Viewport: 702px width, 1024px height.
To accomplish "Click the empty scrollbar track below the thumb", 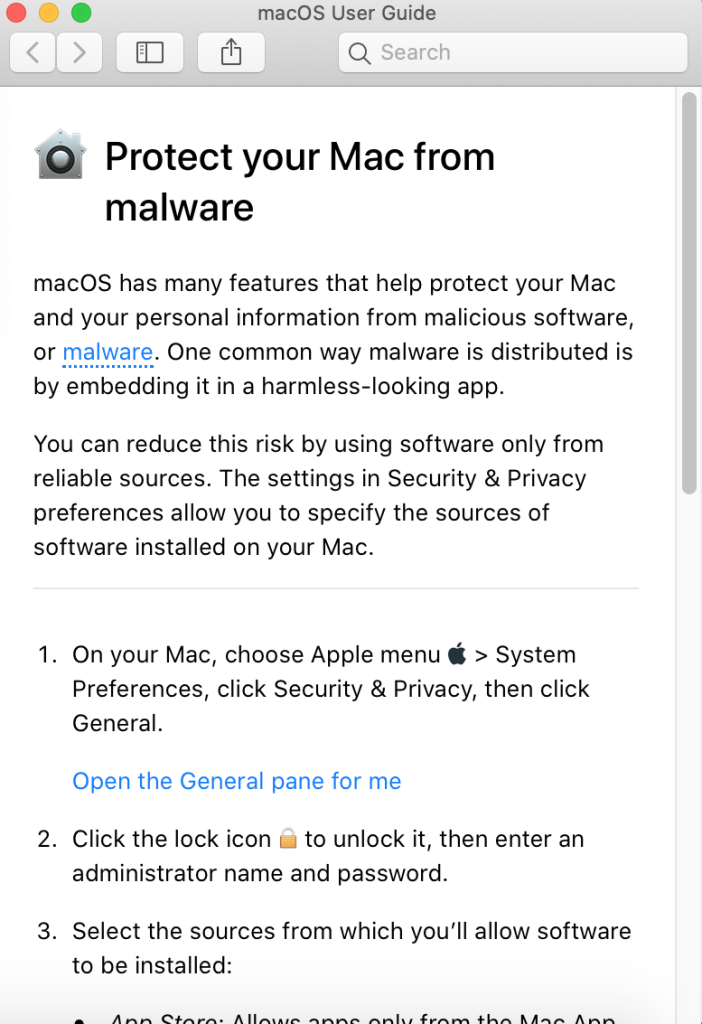I will click(689, 758).
